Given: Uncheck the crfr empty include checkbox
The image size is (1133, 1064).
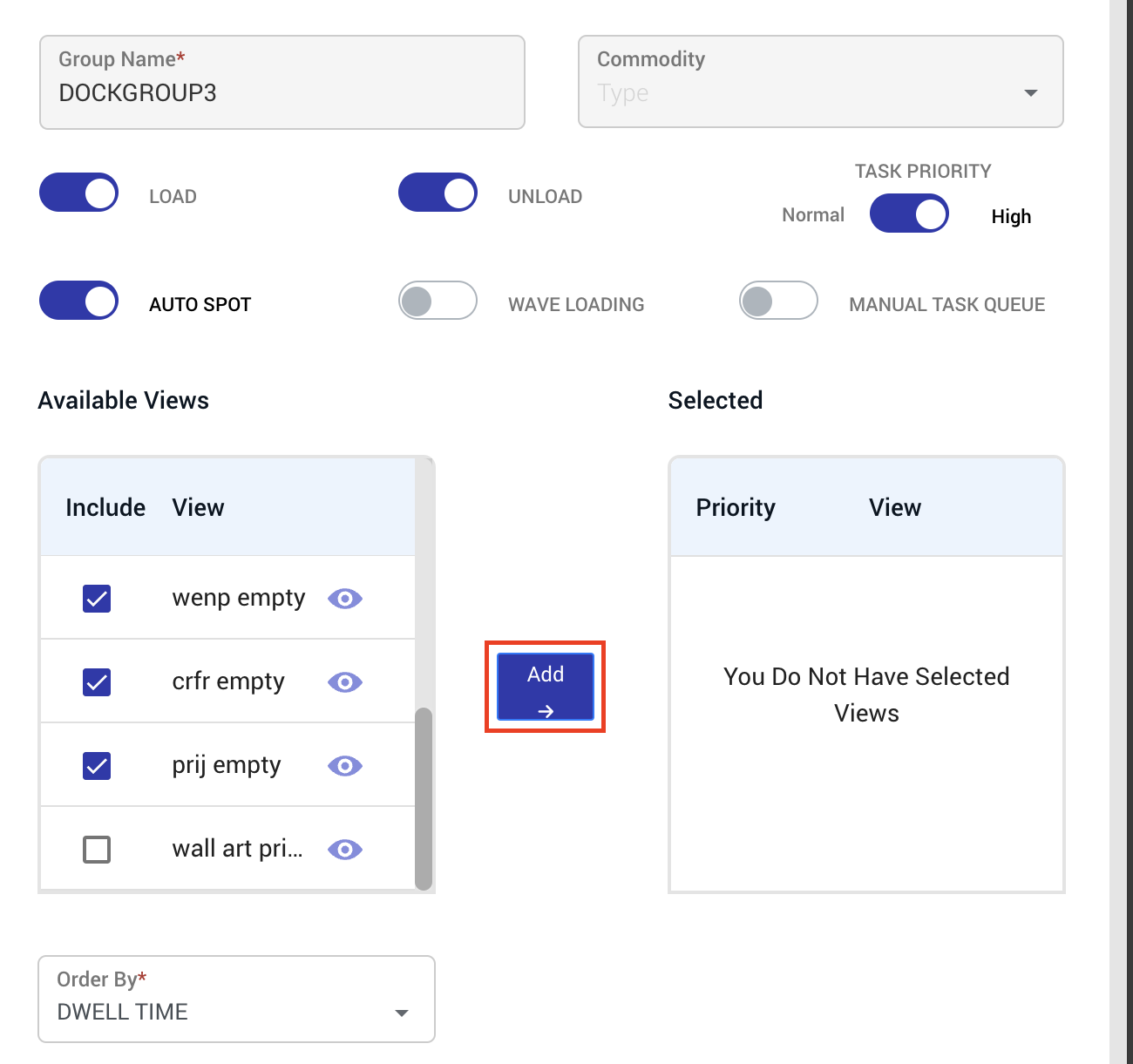Looking at the screenshot, I should [x=97, y=682].
